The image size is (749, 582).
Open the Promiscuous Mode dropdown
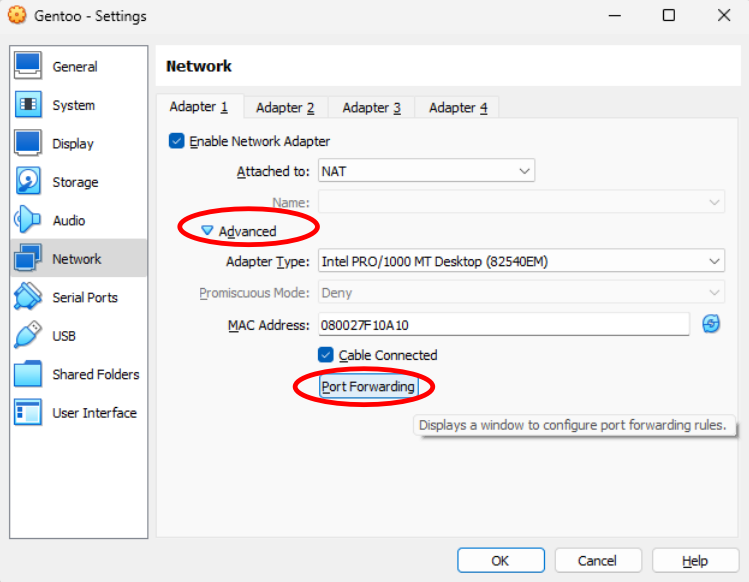pos(521,292)
